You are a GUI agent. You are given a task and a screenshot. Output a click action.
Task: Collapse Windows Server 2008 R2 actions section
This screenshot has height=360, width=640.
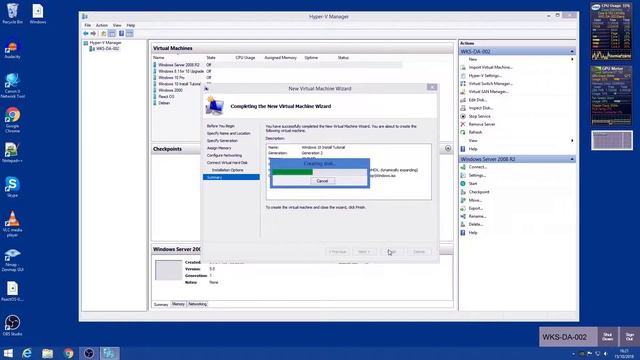tap(572, 159)
